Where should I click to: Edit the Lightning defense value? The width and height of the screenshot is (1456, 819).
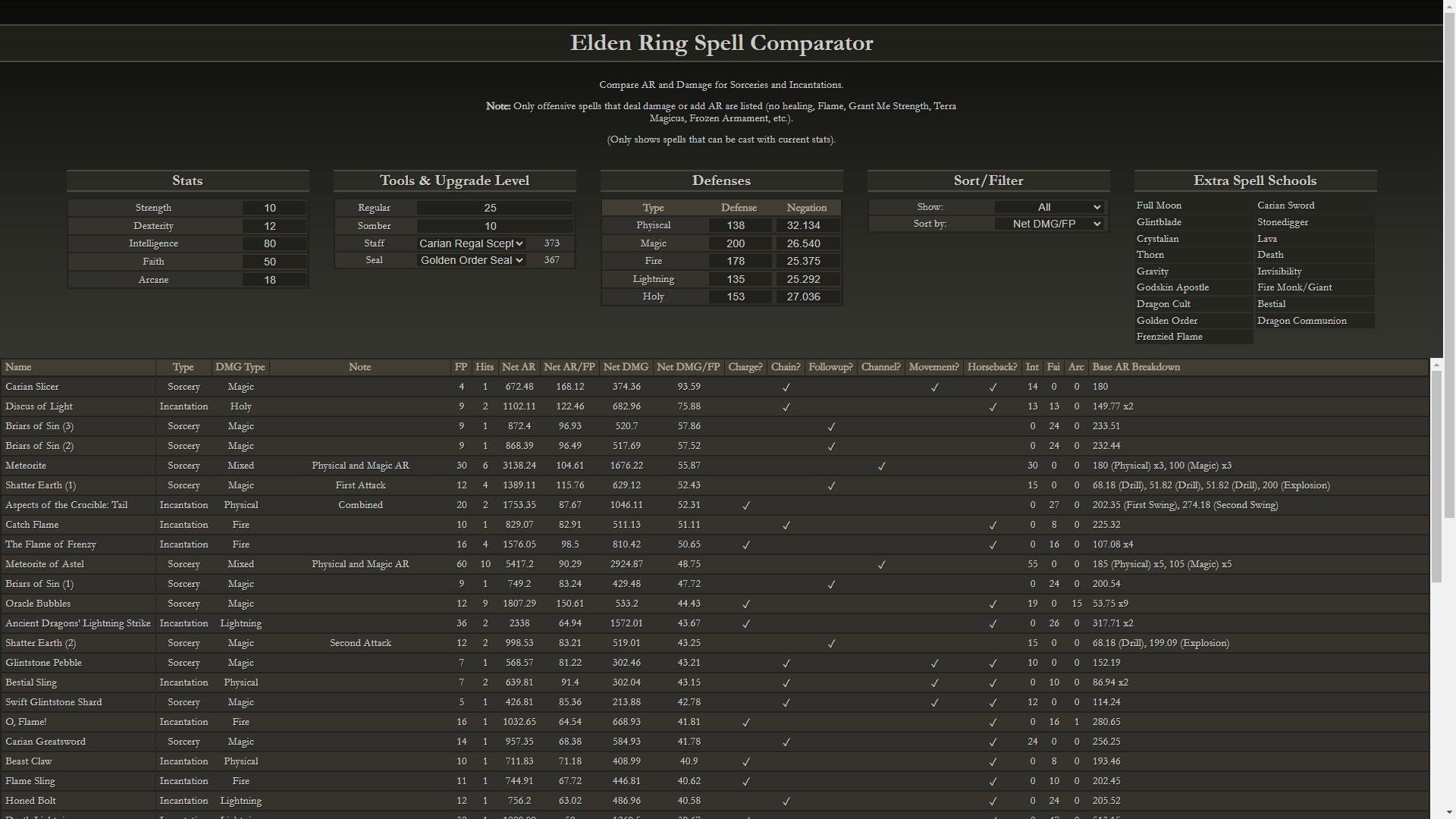pyautogui.click(x=740, y=279)
